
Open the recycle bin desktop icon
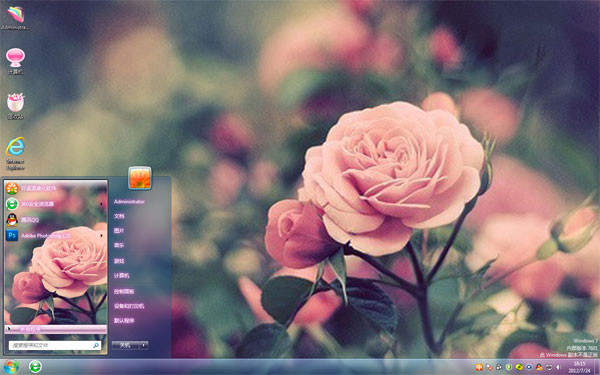coord(15,106)
